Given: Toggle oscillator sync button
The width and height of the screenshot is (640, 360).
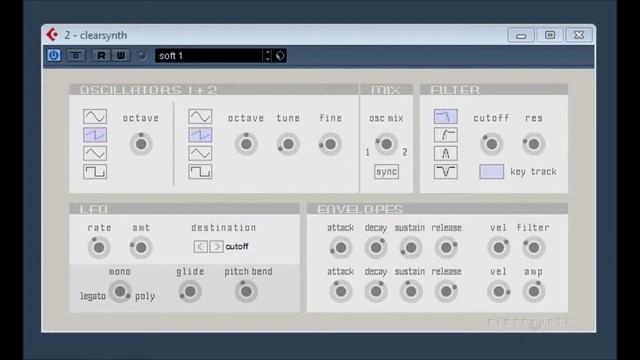Looking at the screenshot, I should click(387, 172).
